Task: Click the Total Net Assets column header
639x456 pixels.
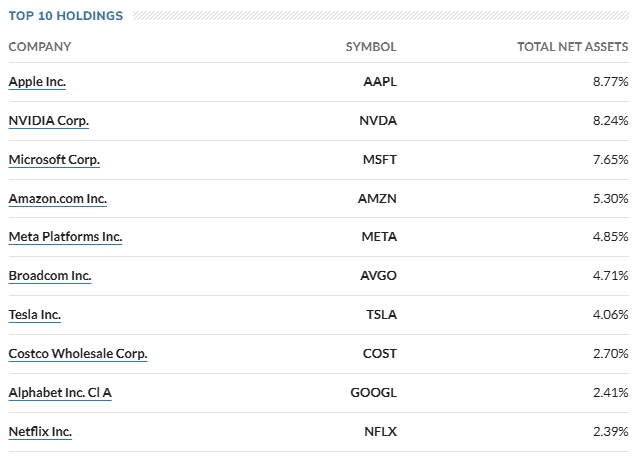Action: tap(573, 47)
